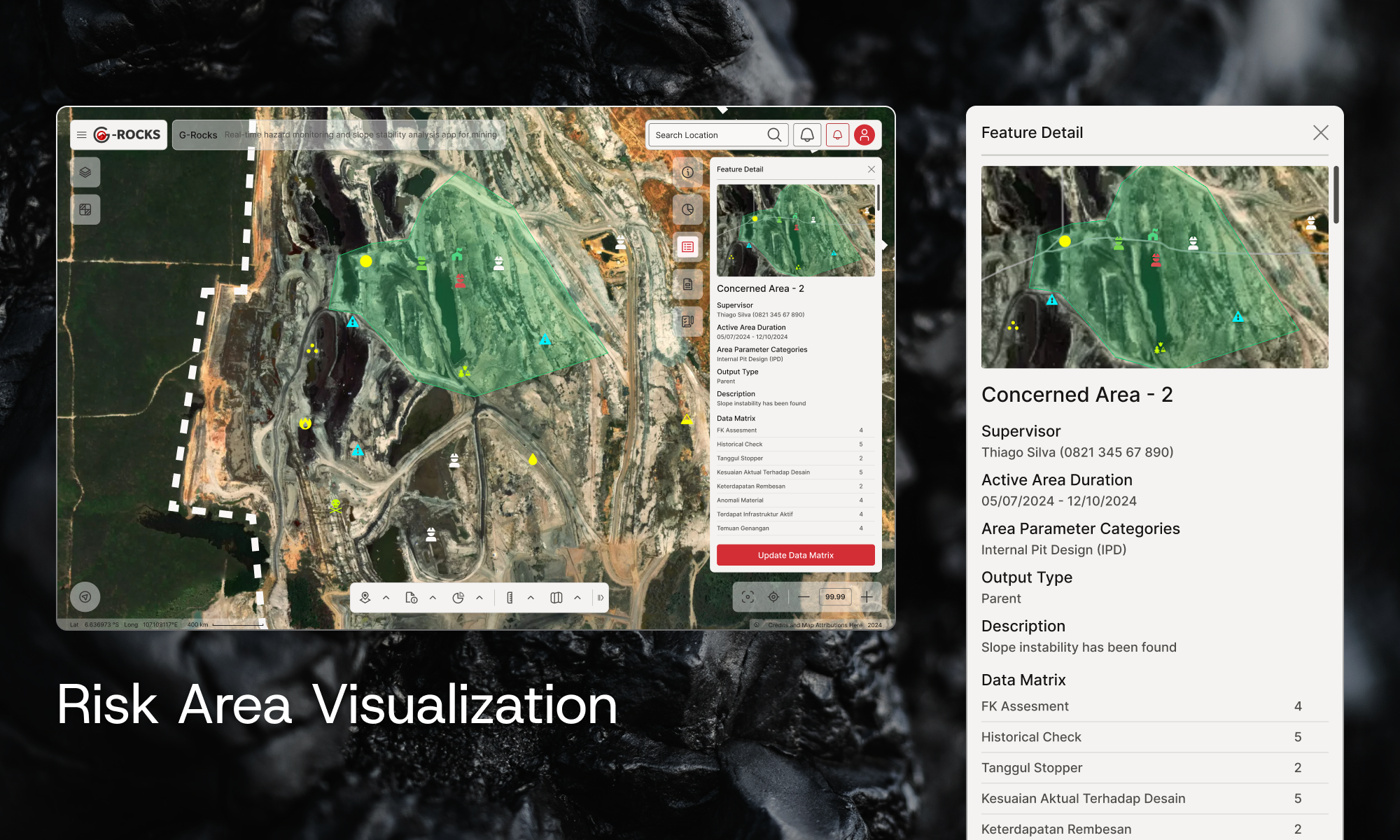Screen dimensions: 1400x840
Task: Toggle the active Feature Detail list icon
Action: [x=687, y=247]
